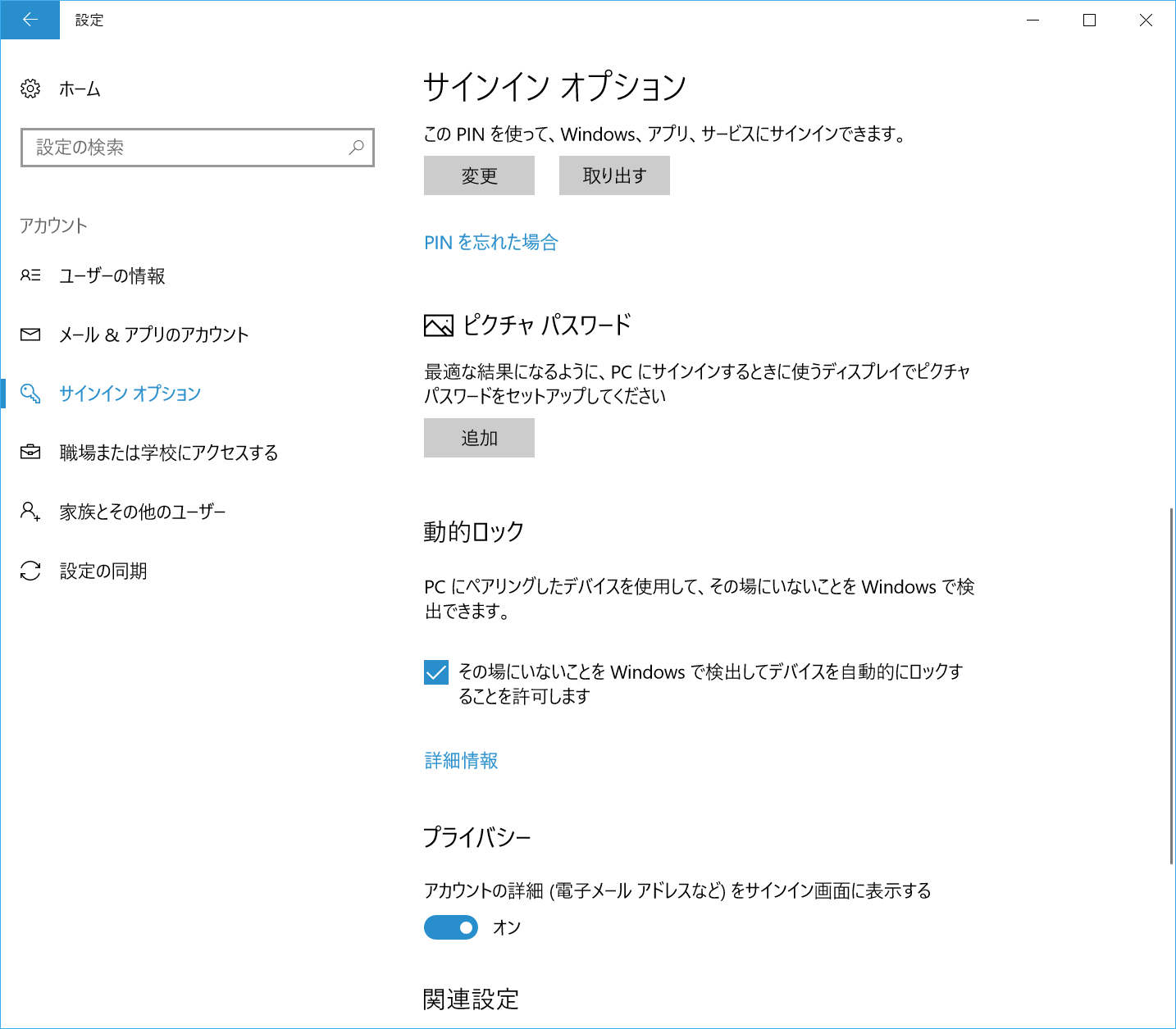The image size is (1176, 1029).
Task: Click the Home gear icon
Action: pos(30,89)
